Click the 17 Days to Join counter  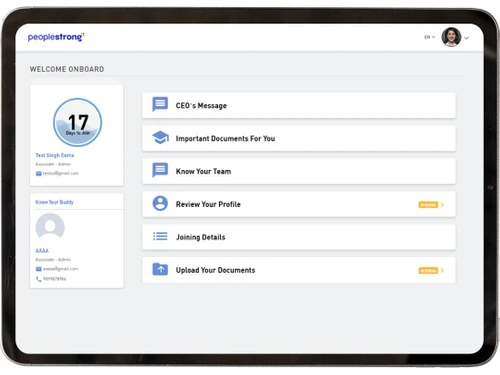click(78, 122)
